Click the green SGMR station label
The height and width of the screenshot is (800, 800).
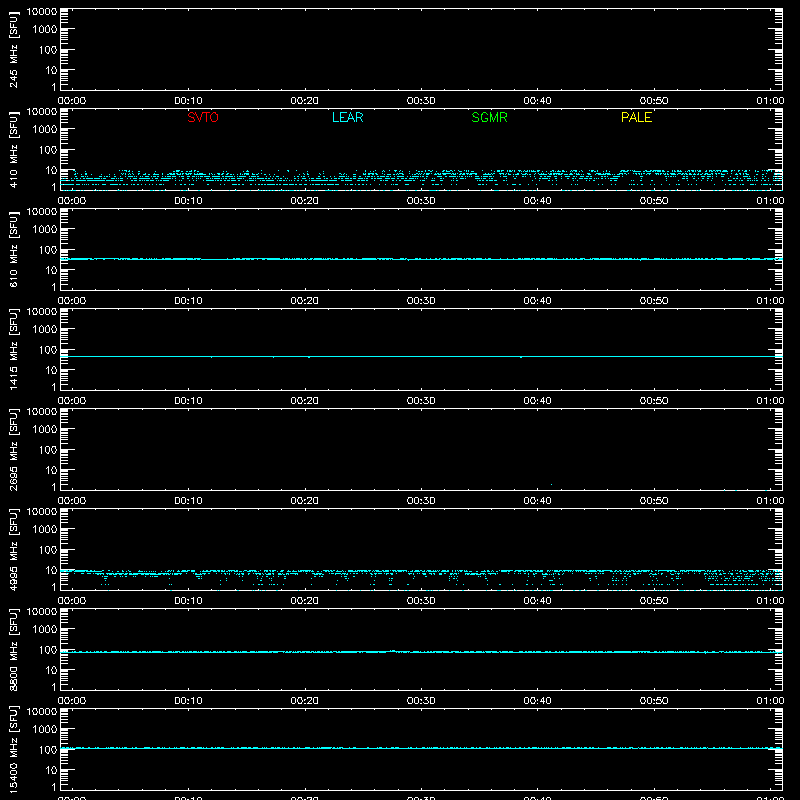click(489, 117)
